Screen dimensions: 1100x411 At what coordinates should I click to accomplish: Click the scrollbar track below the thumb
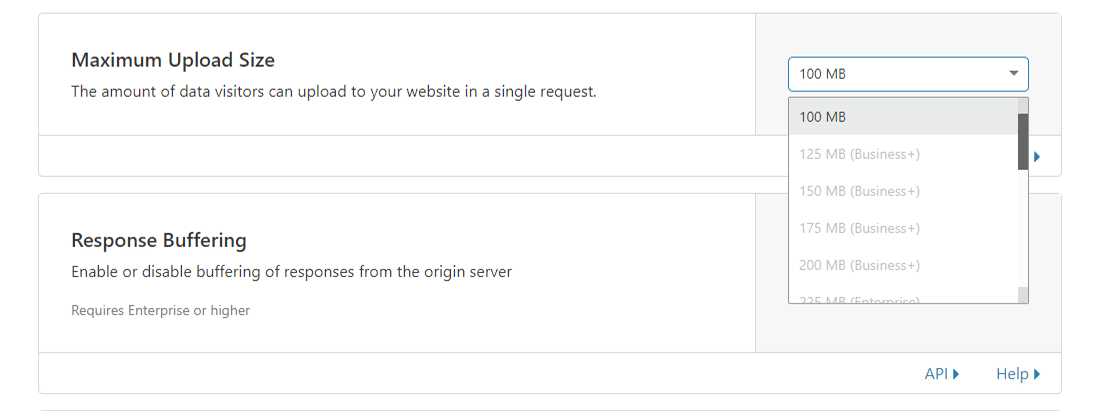pyautogui.click(x=1023, y=228)
